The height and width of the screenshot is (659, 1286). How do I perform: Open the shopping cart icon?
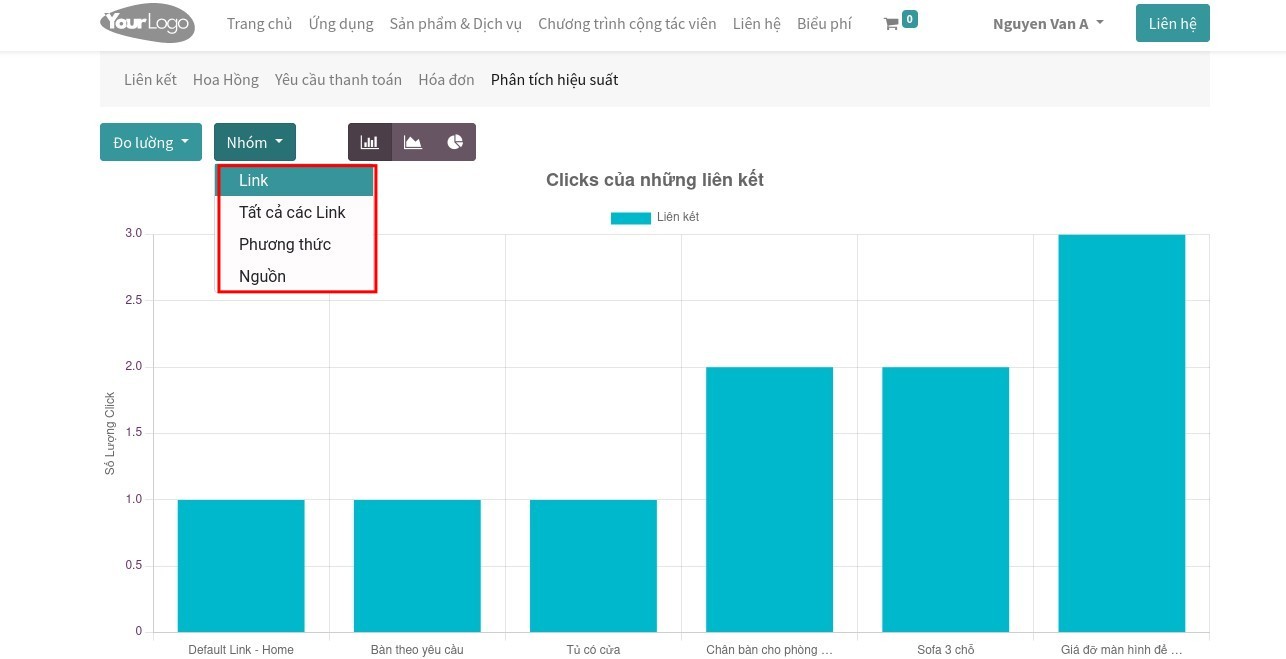point(890,24)
